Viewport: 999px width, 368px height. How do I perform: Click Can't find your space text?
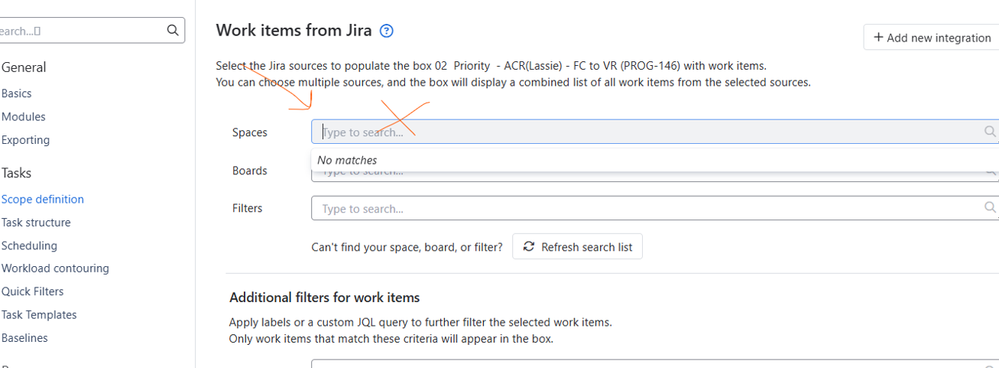tap(407, 247)
